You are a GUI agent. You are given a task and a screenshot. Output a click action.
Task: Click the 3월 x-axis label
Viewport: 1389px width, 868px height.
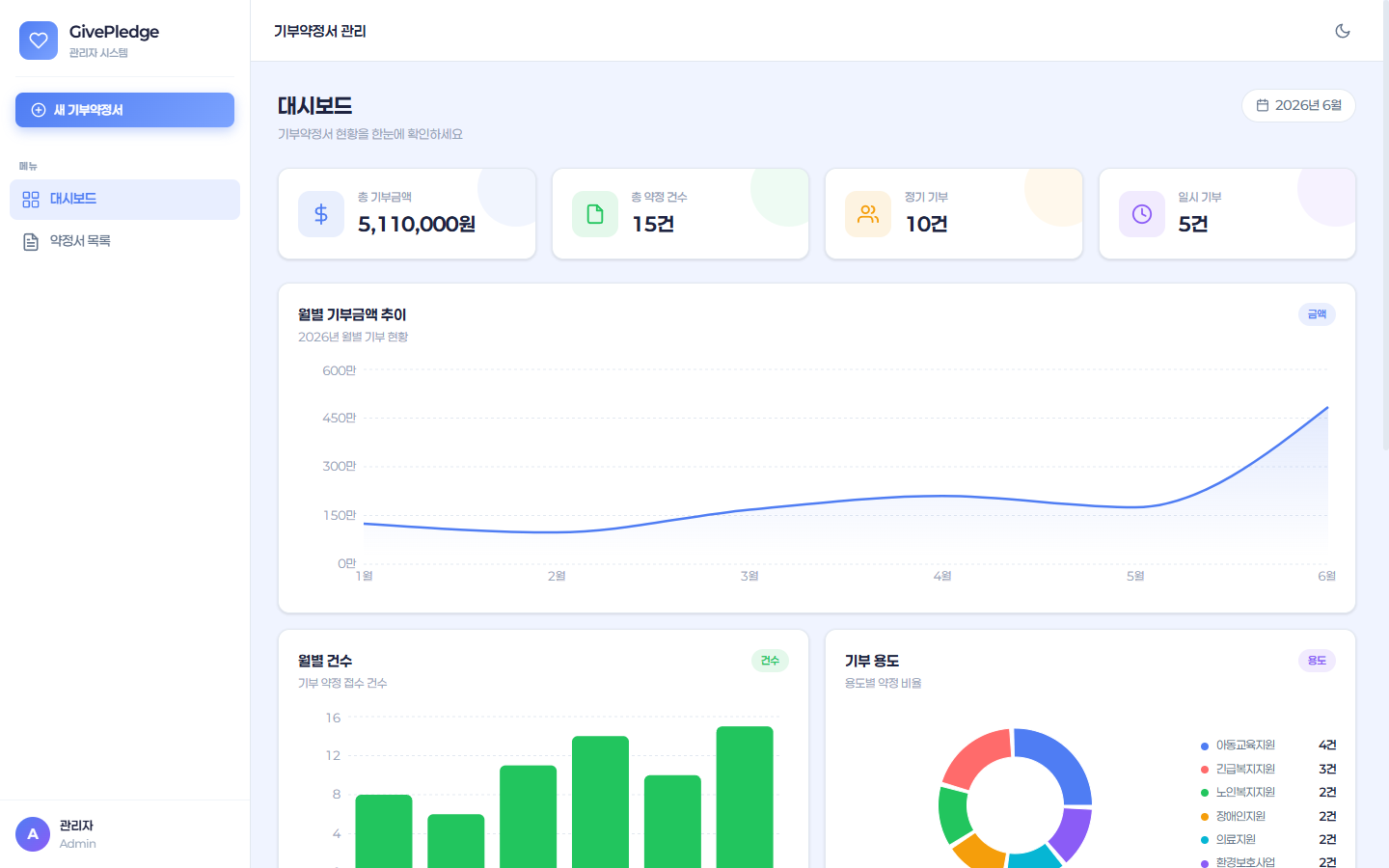point(749,576)
